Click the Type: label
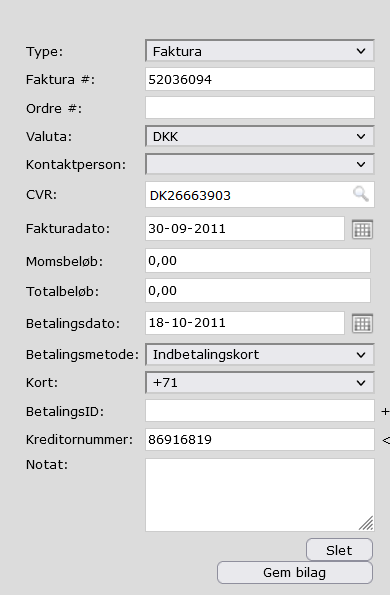390x595 pixels. point(44,52)
